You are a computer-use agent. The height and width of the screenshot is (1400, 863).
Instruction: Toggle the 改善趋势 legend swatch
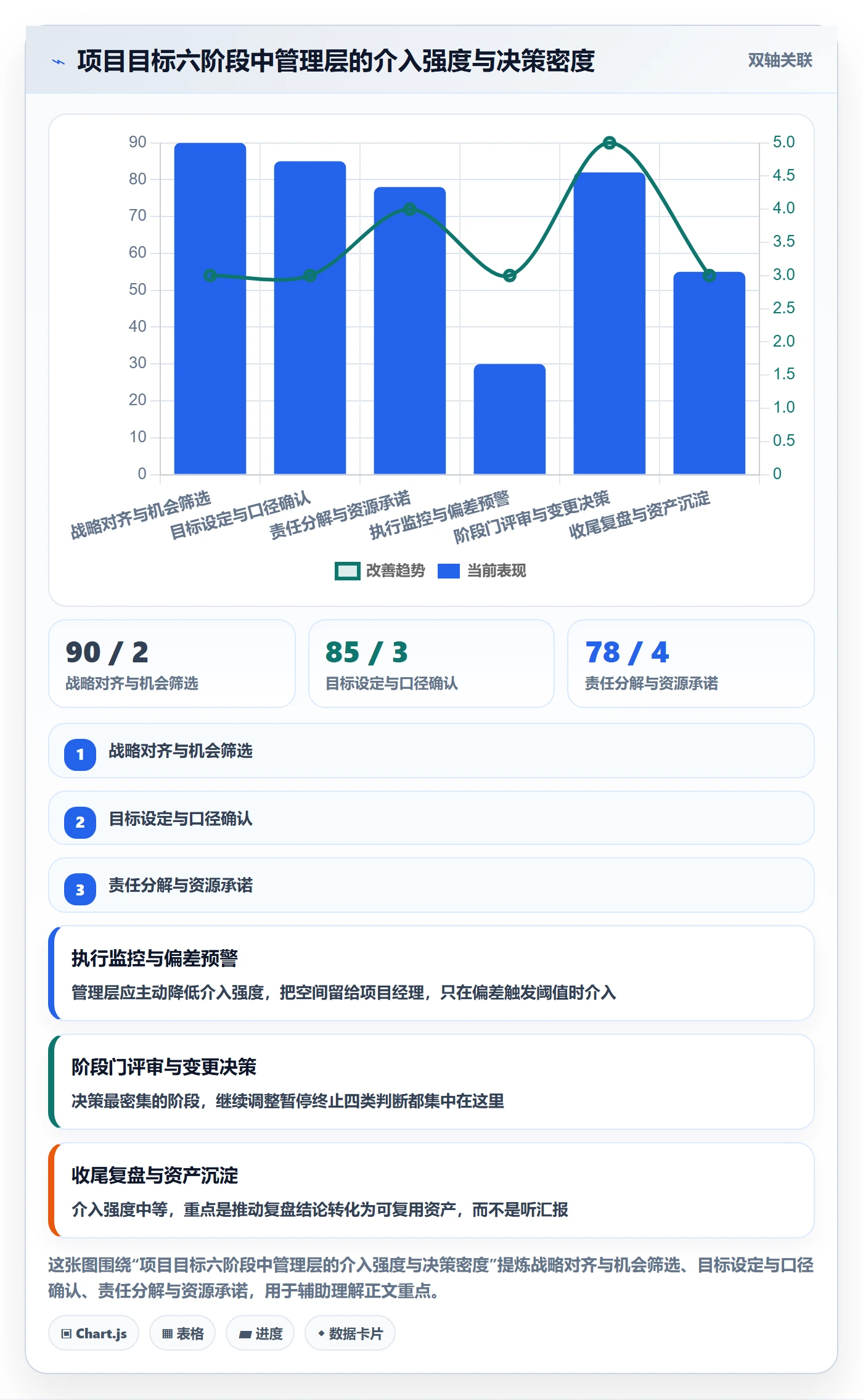(x=348, y=571)
